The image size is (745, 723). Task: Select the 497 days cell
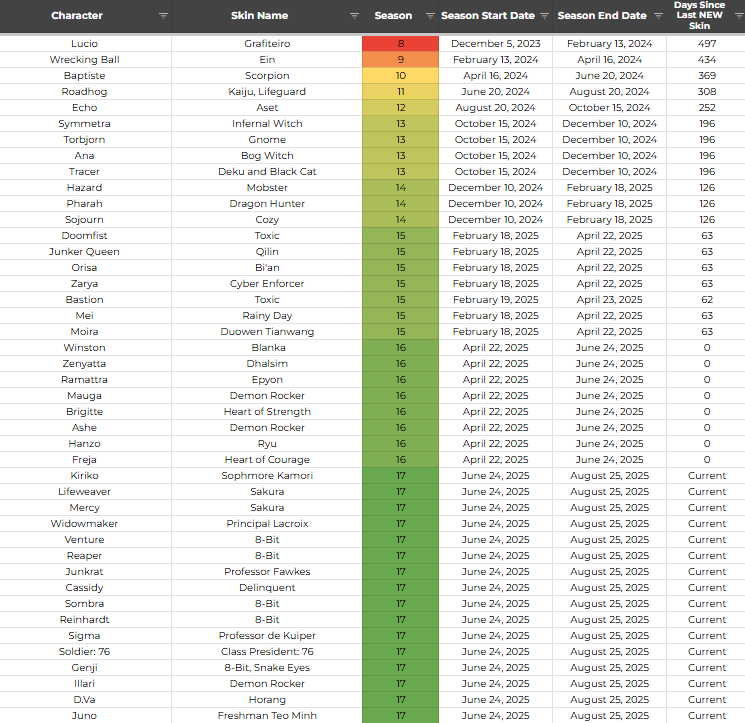(x=707, y=44)
